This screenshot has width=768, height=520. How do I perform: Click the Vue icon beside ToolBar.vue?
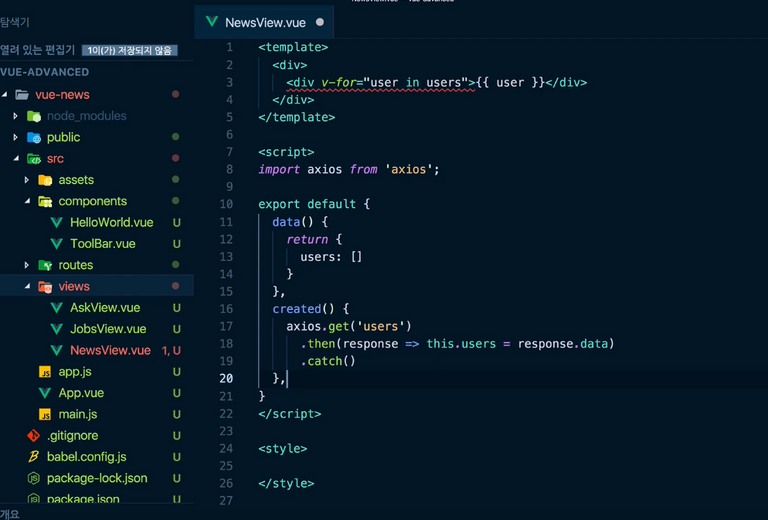click(x=57, y=244)
